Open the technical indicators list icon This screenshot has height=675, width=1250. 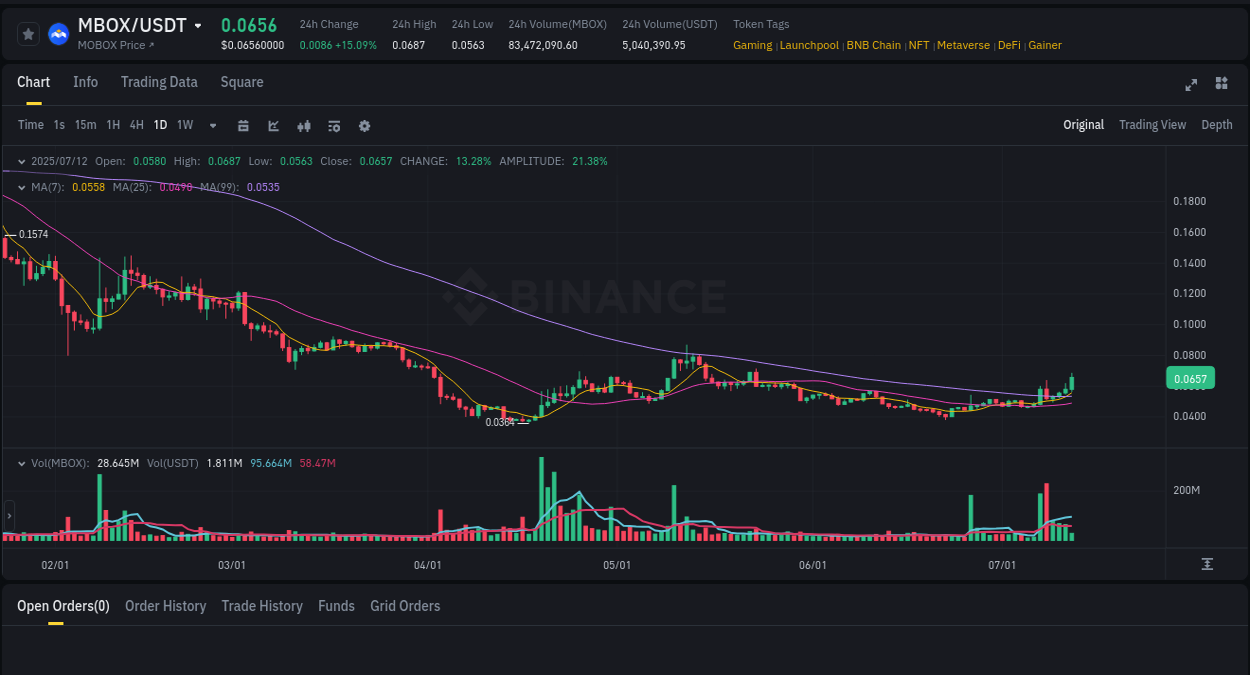[334, 126]
